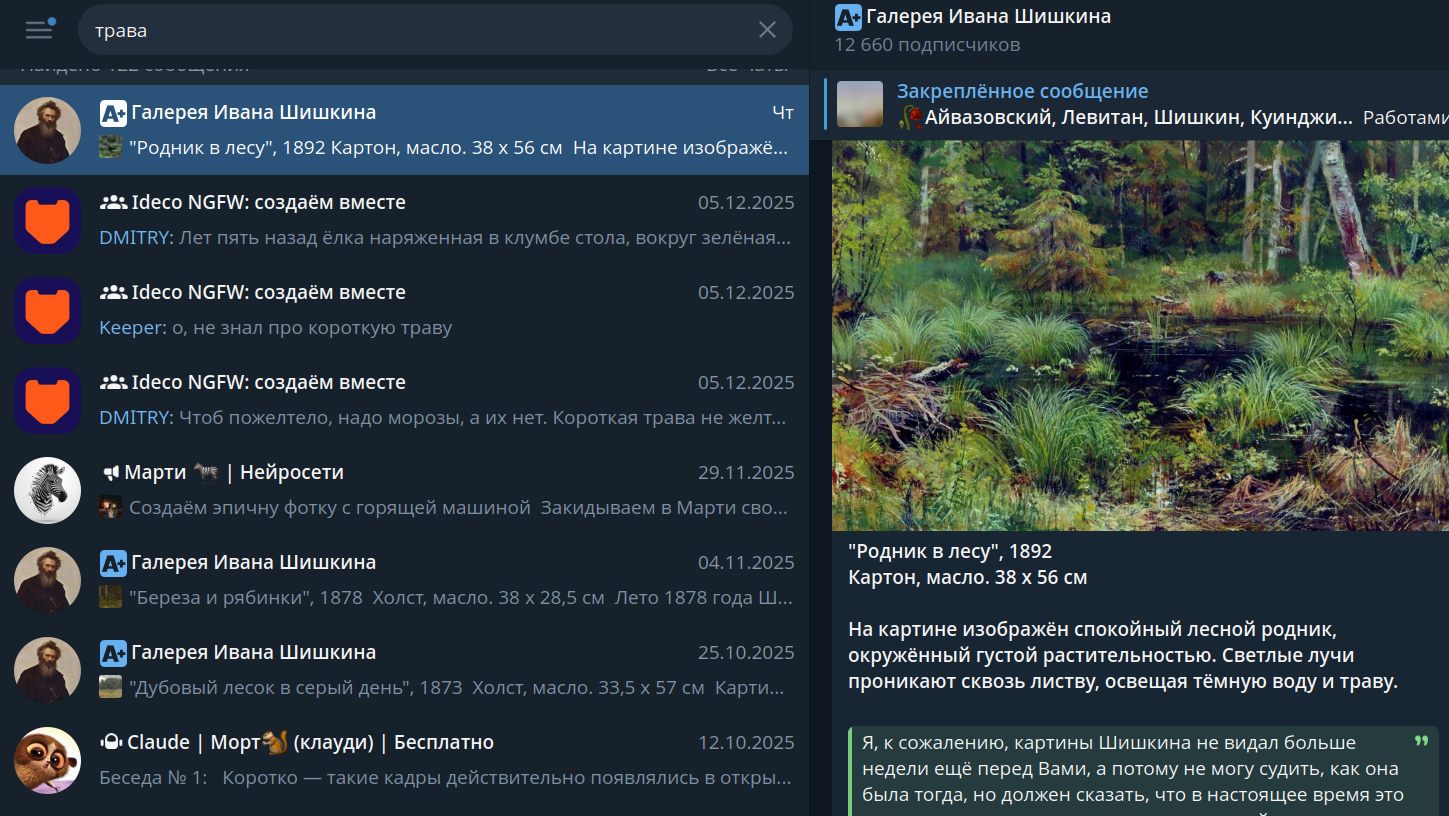1449x816 pixels.
Task: Click the "12 660 подписчиков" subscriber count
Action: (927, 45)
